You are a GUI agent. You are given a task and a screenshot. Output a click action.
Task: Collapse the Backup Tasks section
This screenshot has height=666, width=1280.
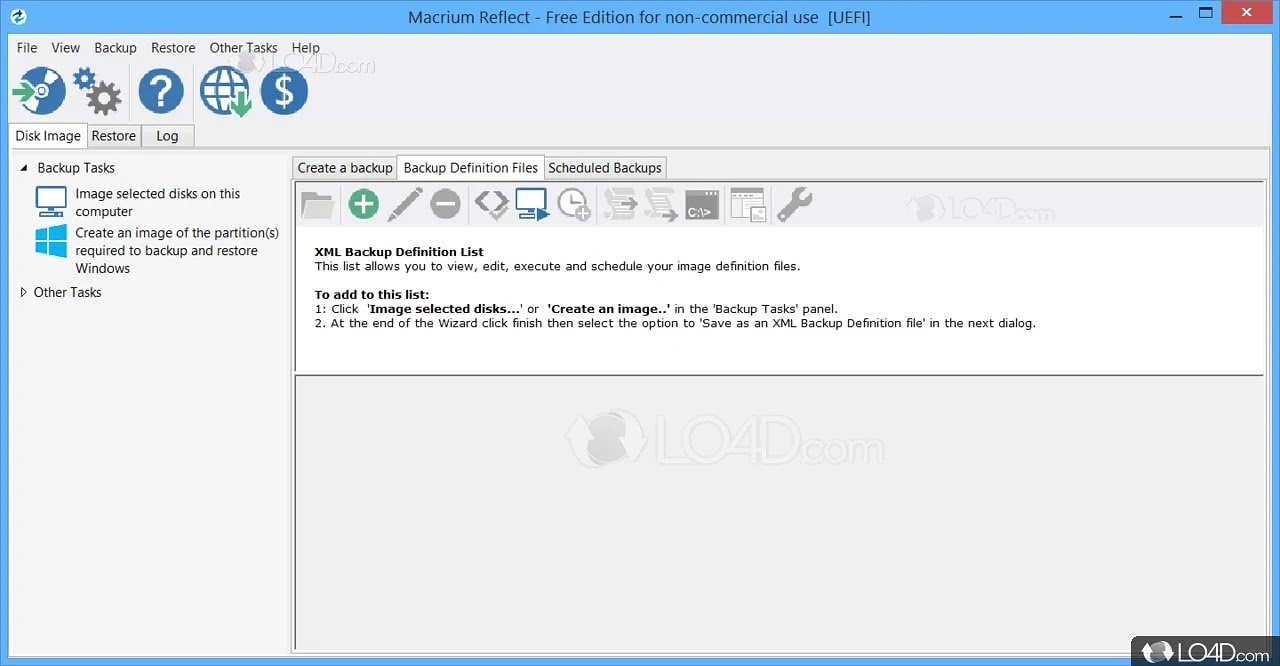click(x=24, y=168)
